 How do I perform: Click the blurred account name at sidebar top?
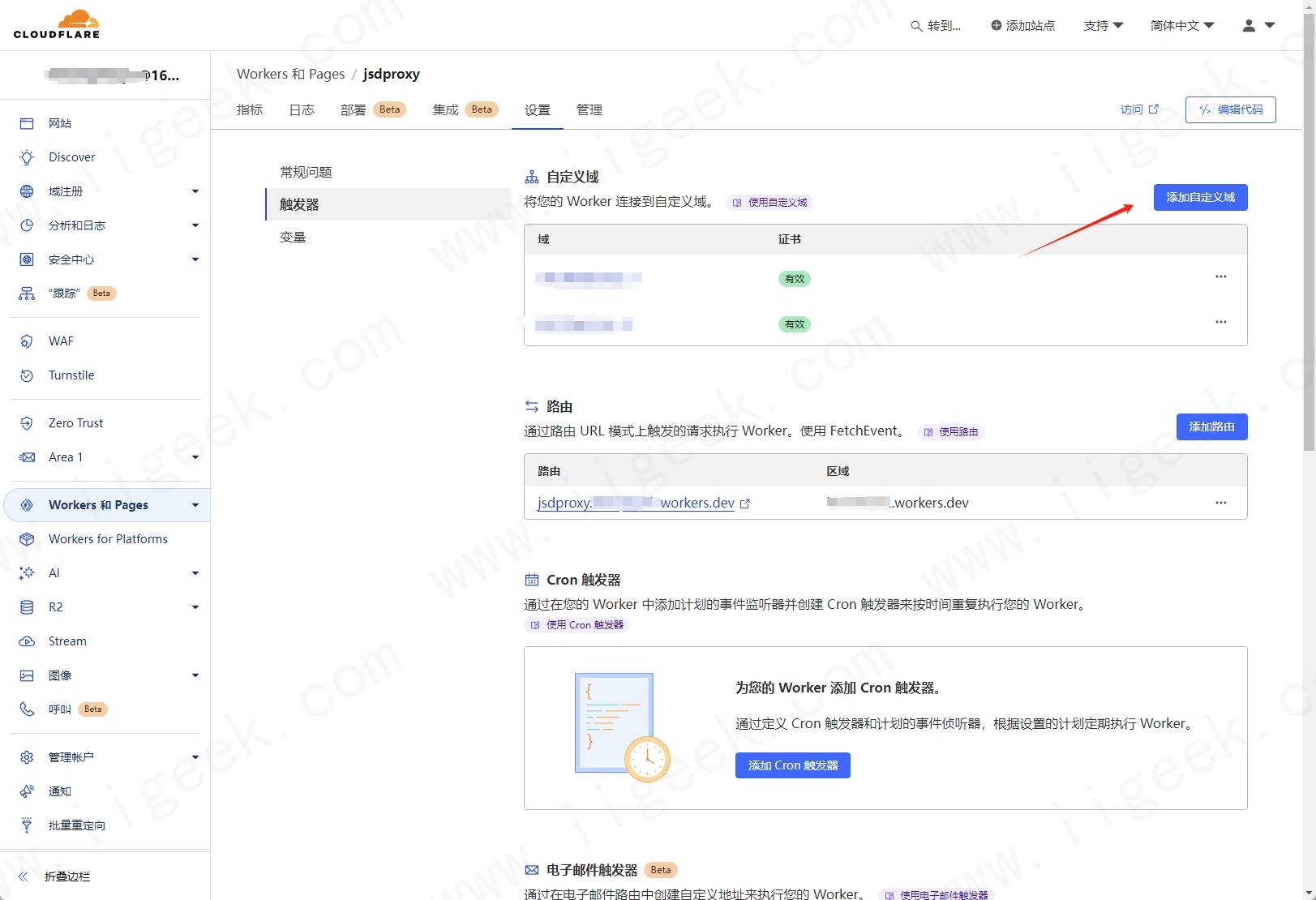coord(113,75)
